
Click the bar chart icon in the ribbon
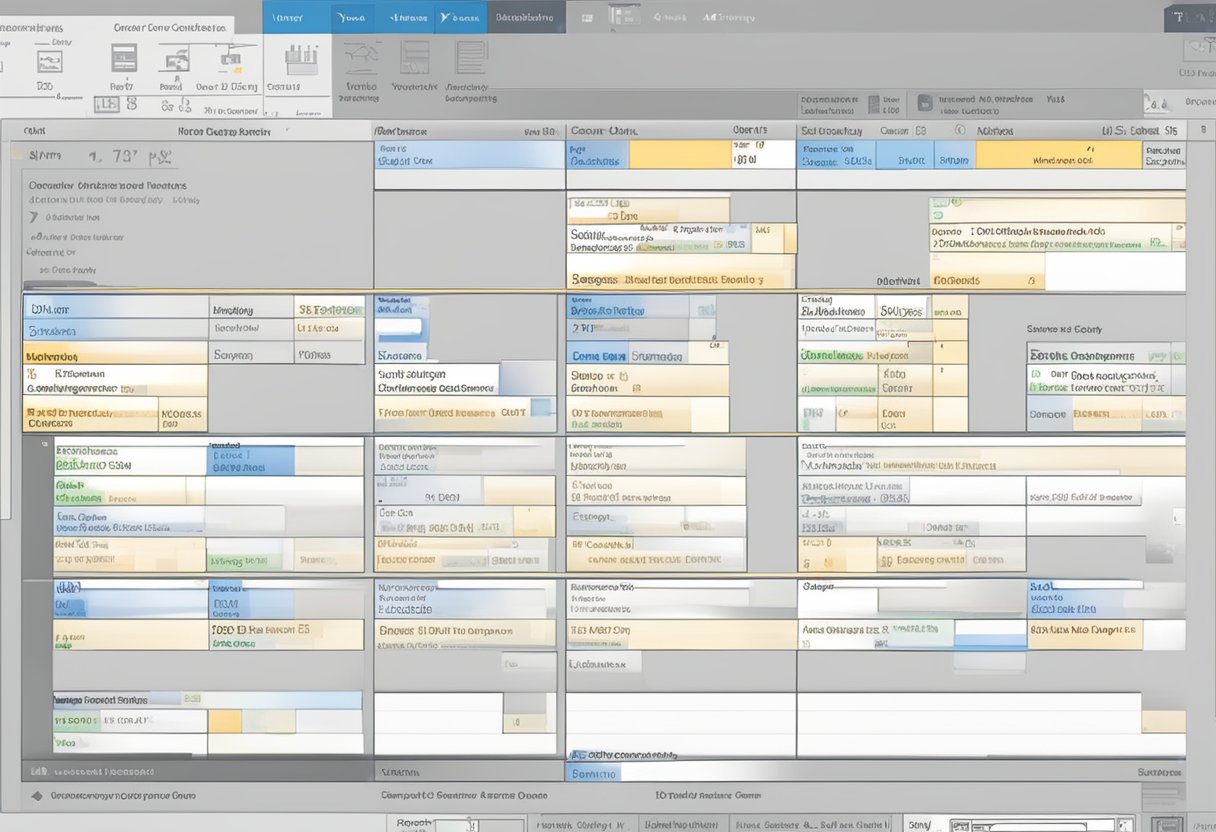(x=300, y=58)
